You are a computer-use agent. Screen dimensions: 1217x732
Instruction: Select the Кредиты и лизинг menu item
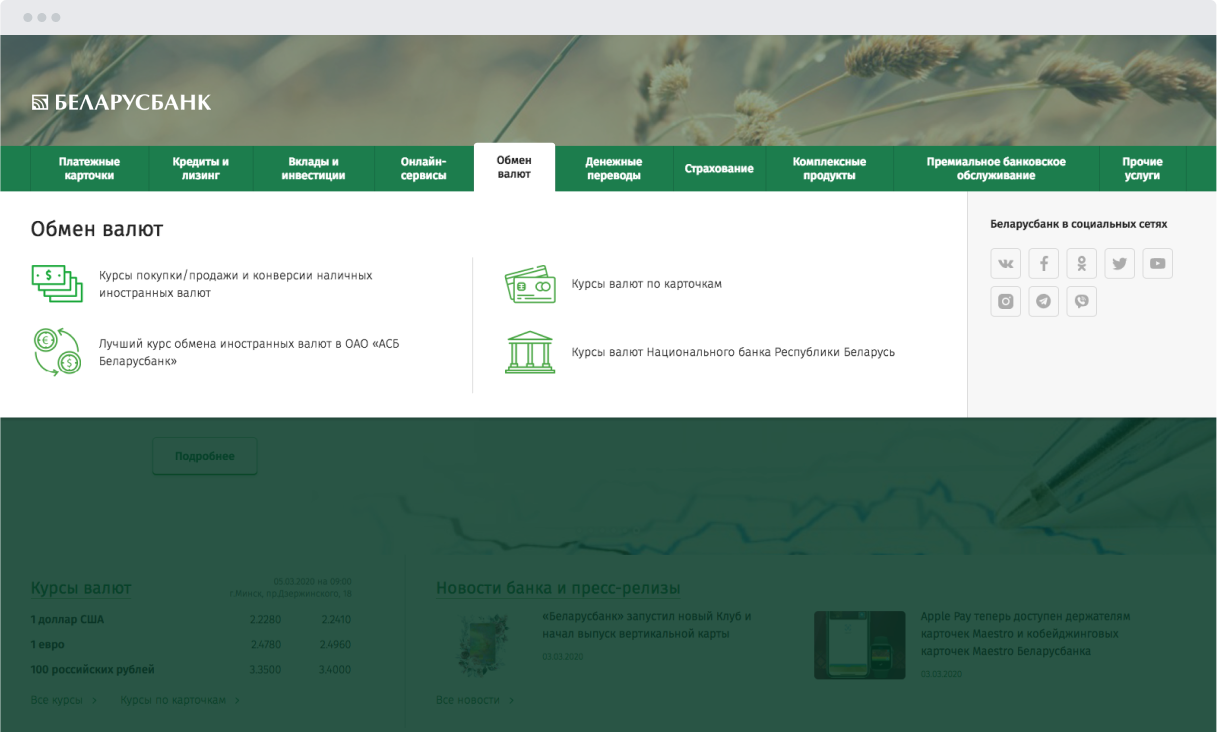[x=200, y=168]
